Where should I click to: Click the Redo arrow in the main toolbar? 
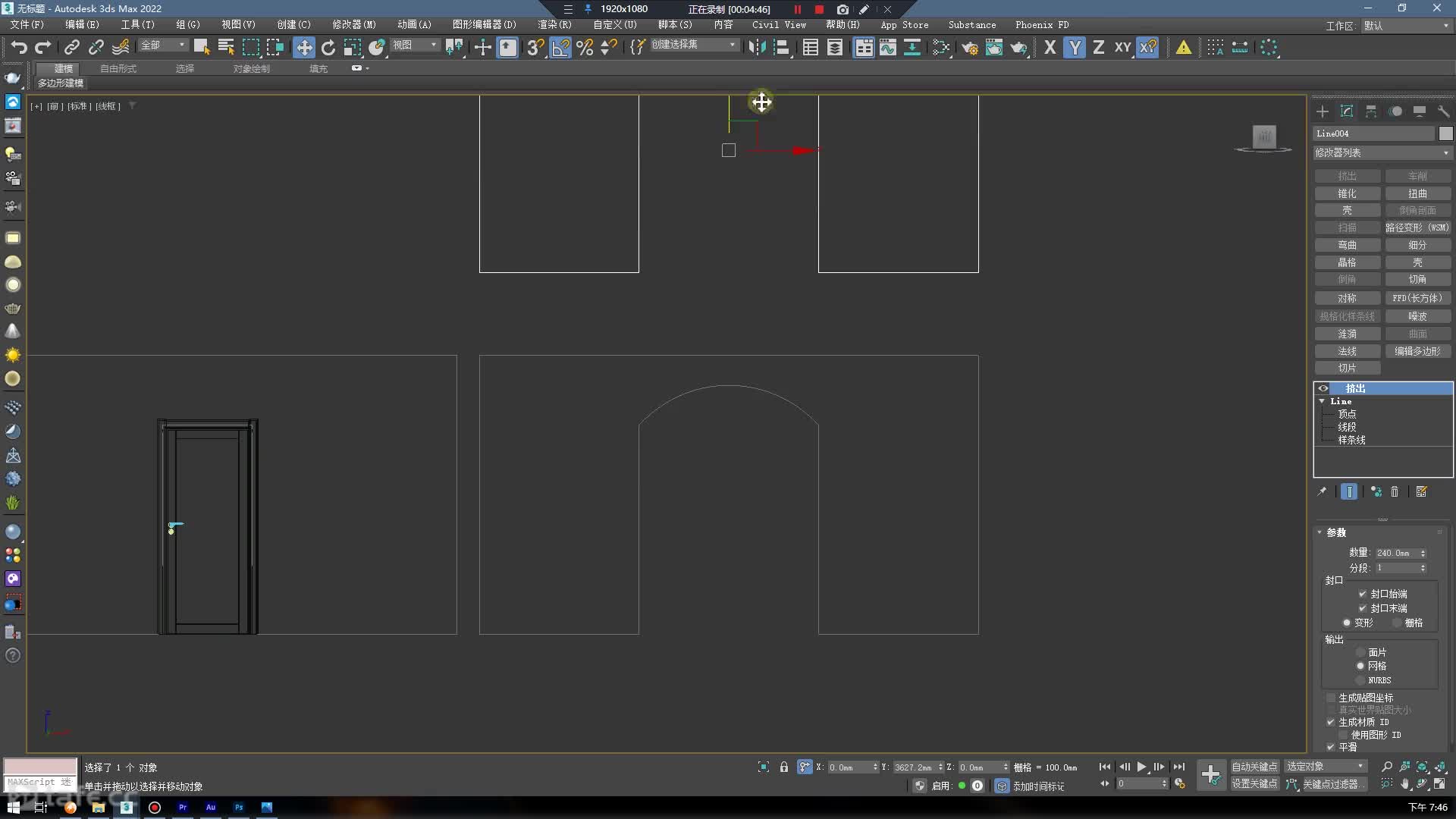pyautogui.click(x=43, y=47)
